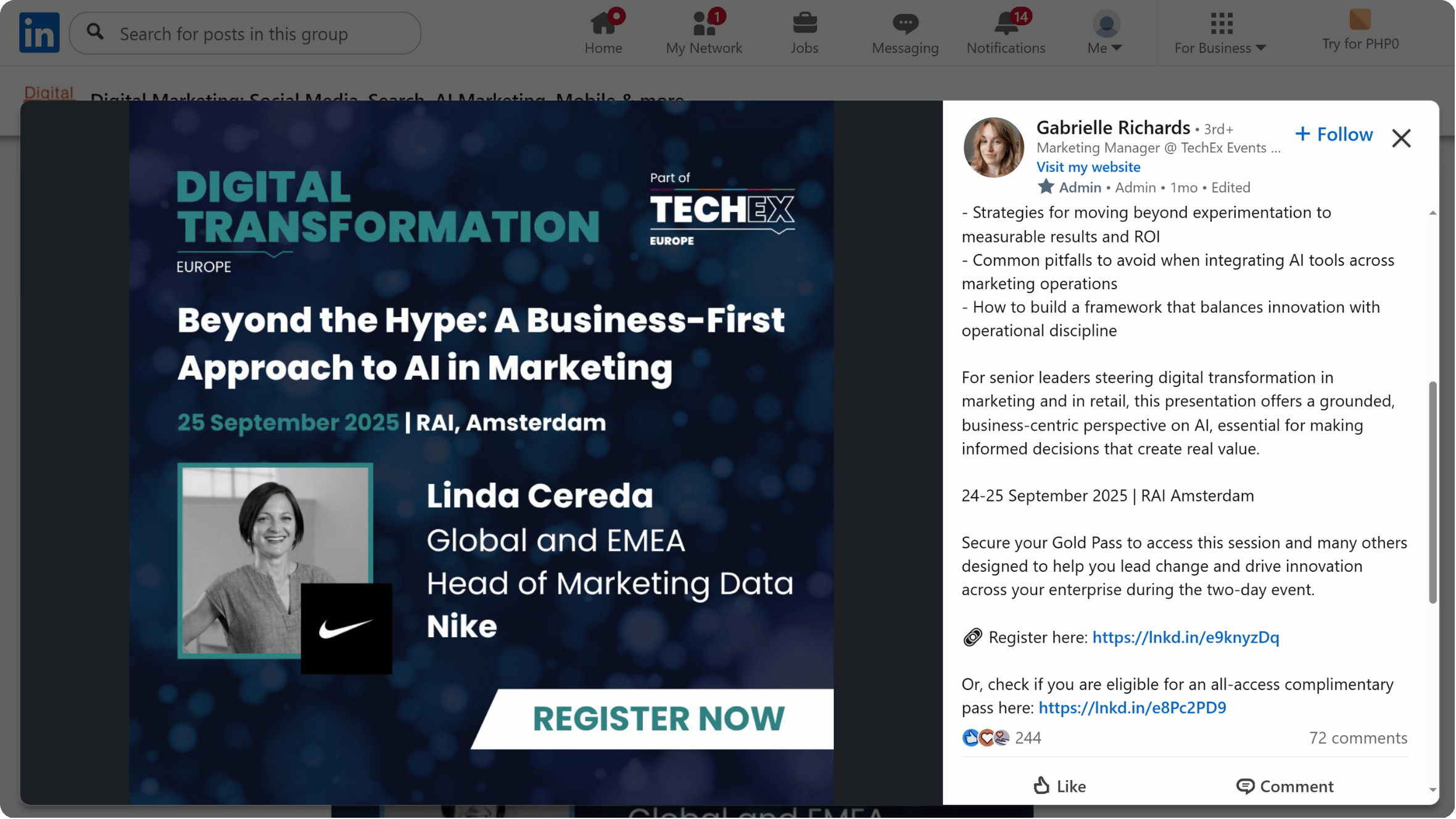The width and height of the screenshot is (1456, 819).
Task: Follow Gabrielle Richards
Action: pyautogui.click(x=1334, y=134)
